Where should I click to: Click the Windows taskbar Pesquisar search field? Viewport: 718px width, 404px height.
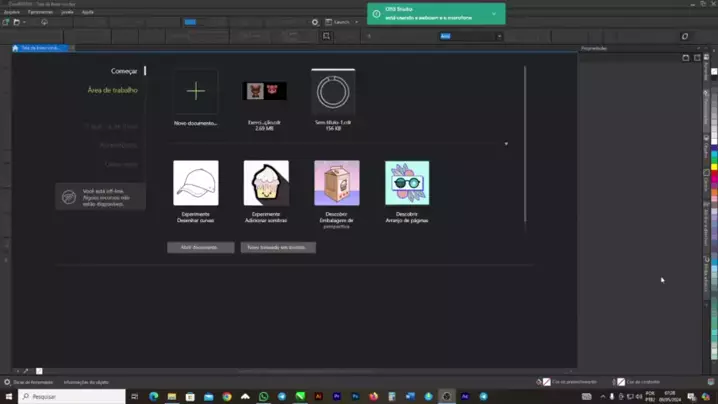(72, 397)
